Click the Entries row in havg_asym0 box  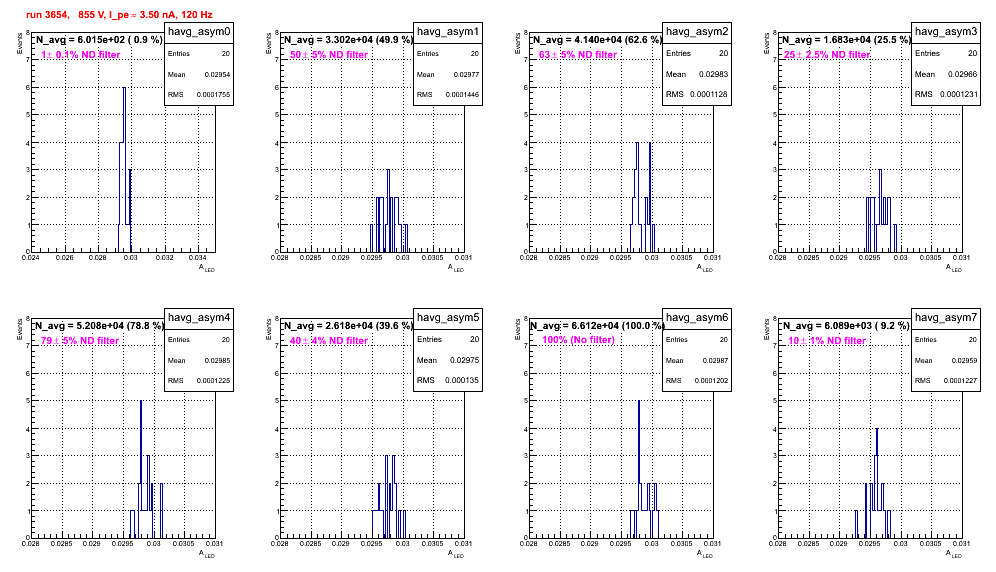coord(199,54)
